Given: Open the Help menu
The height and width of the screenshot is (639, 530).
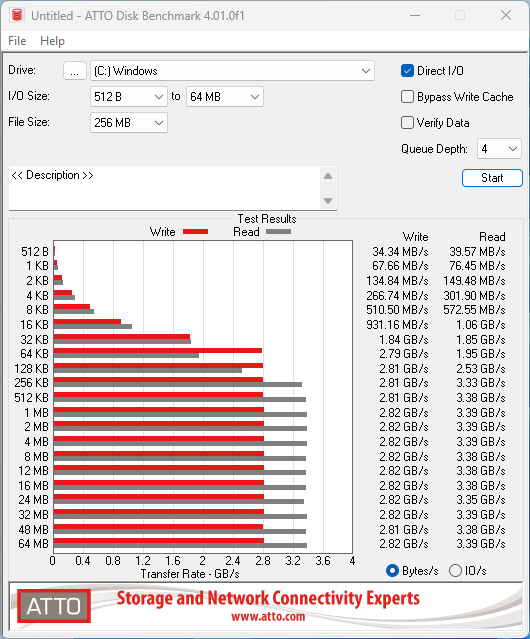Looking at the screenshot, I should (52, 41).
